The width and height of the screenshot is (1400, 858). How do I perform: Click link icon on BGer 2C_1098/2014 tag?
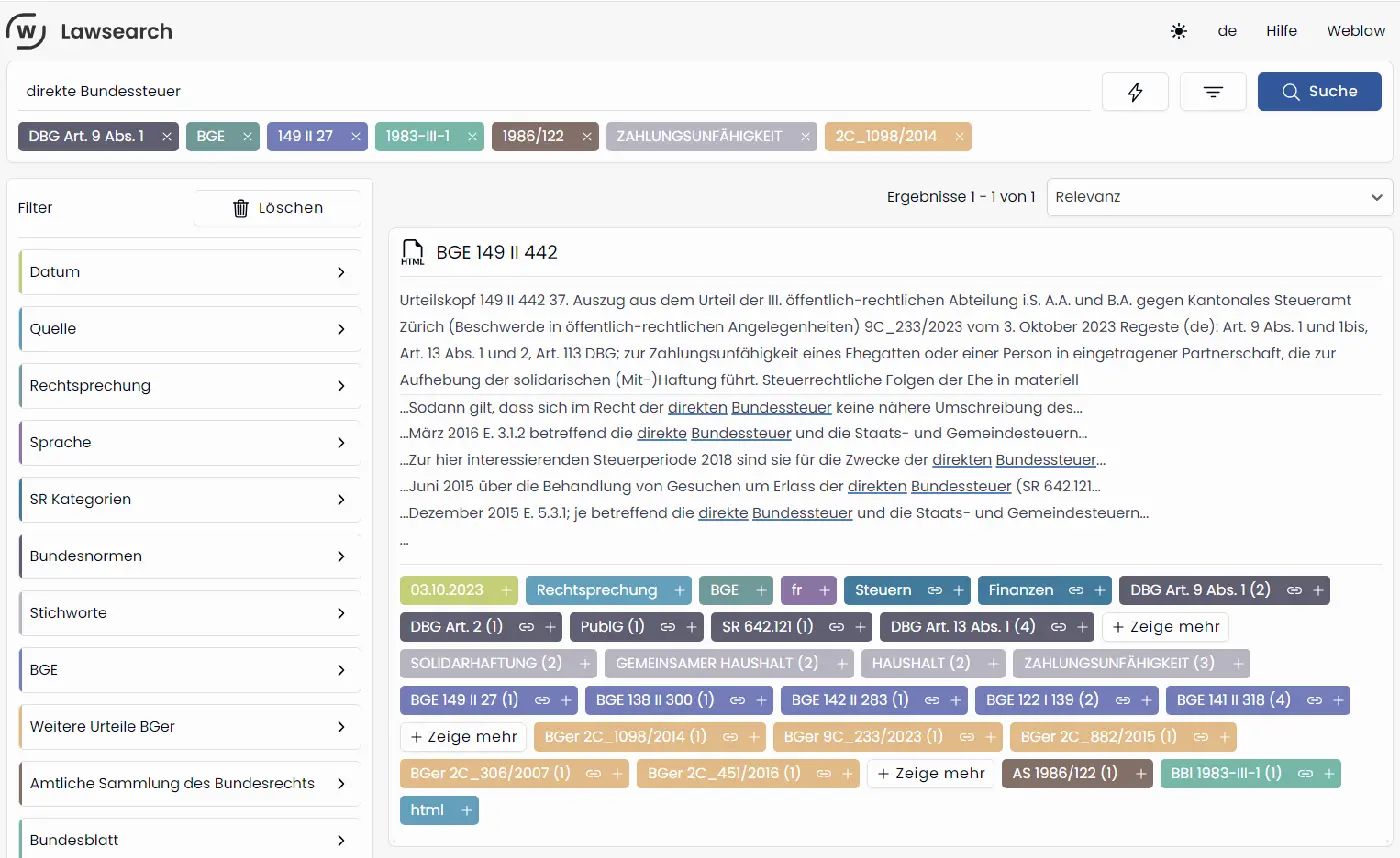[729, 737]
